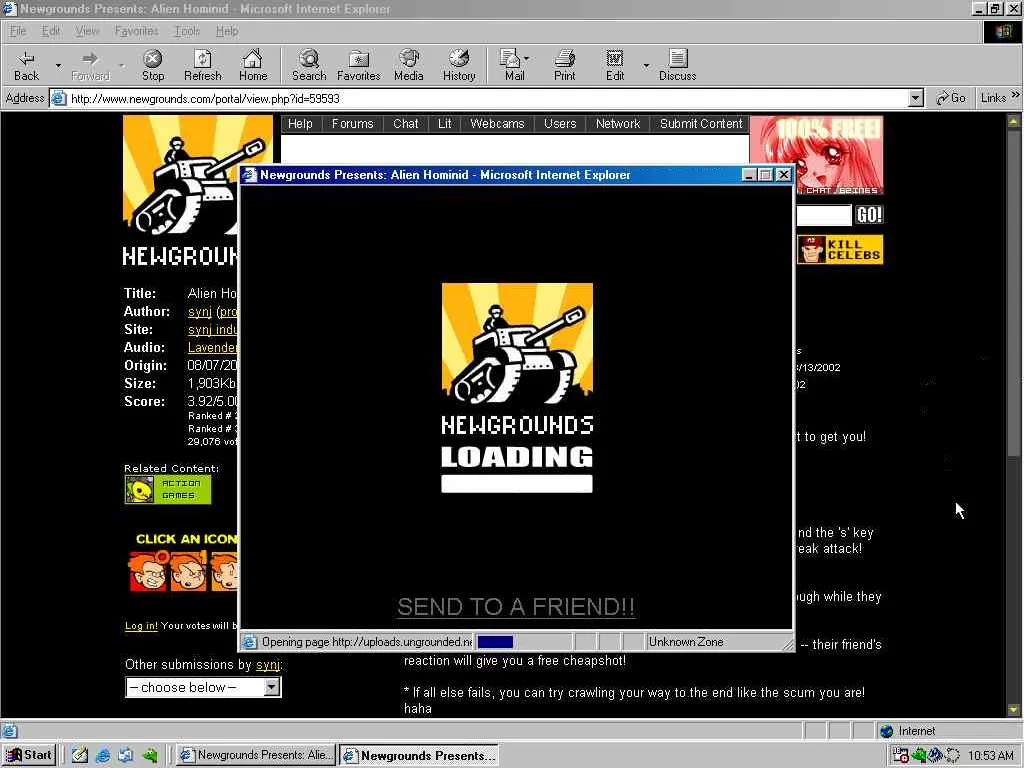
Task: Open the Edit menu
Action: [50, 31]
